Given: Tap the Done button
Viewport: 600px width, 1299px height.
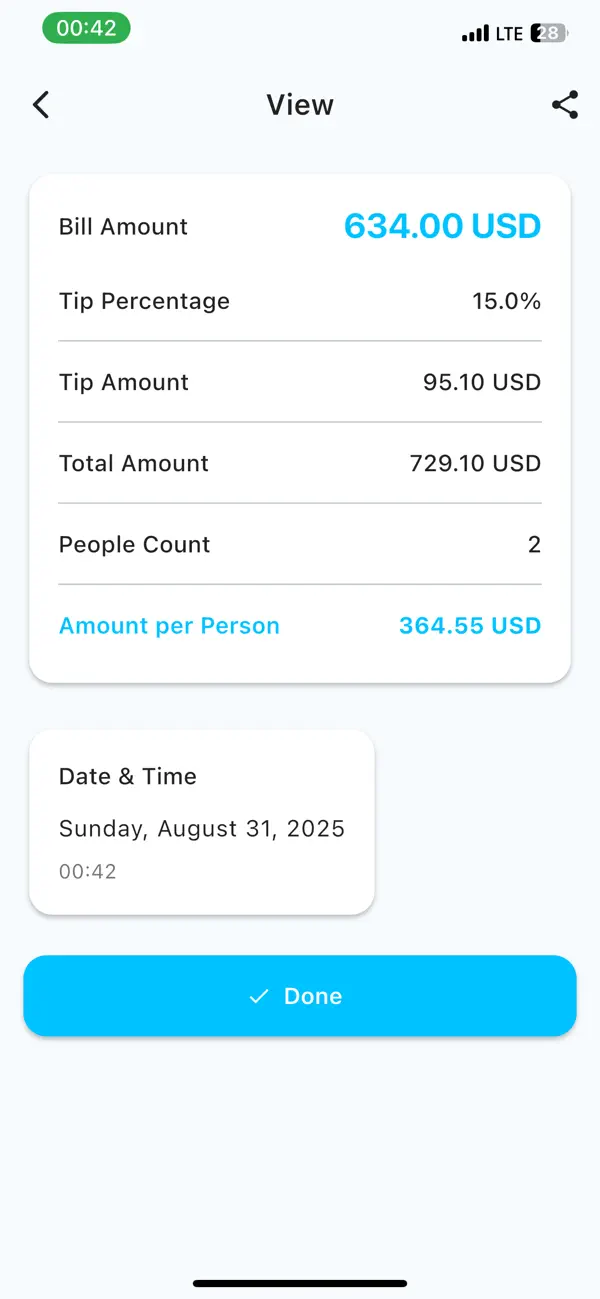Looking at the screenshot, I should [x=300, y=996].
